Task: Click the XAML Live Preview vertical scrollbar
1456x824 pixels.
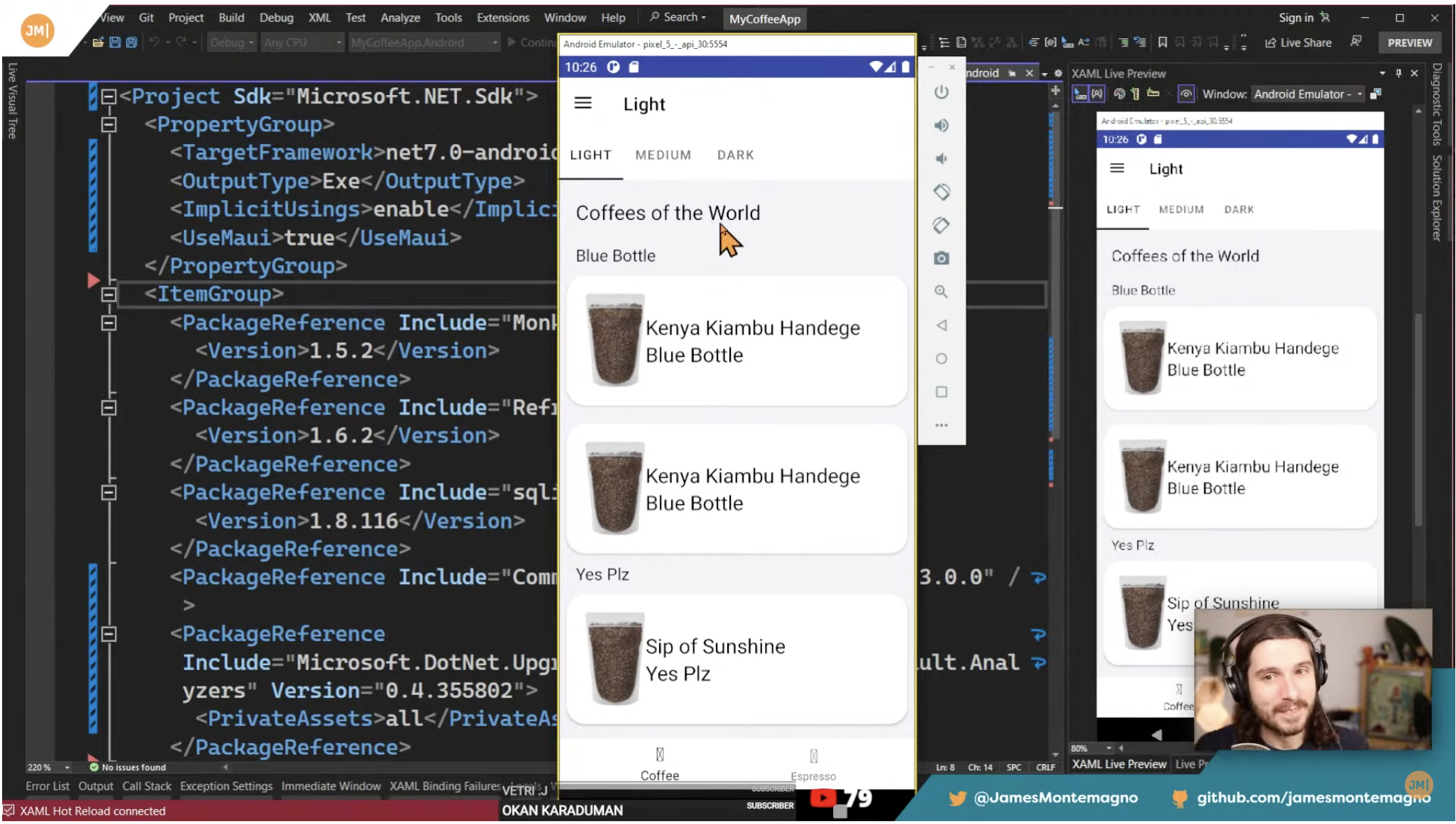Action: (1418, 418)
